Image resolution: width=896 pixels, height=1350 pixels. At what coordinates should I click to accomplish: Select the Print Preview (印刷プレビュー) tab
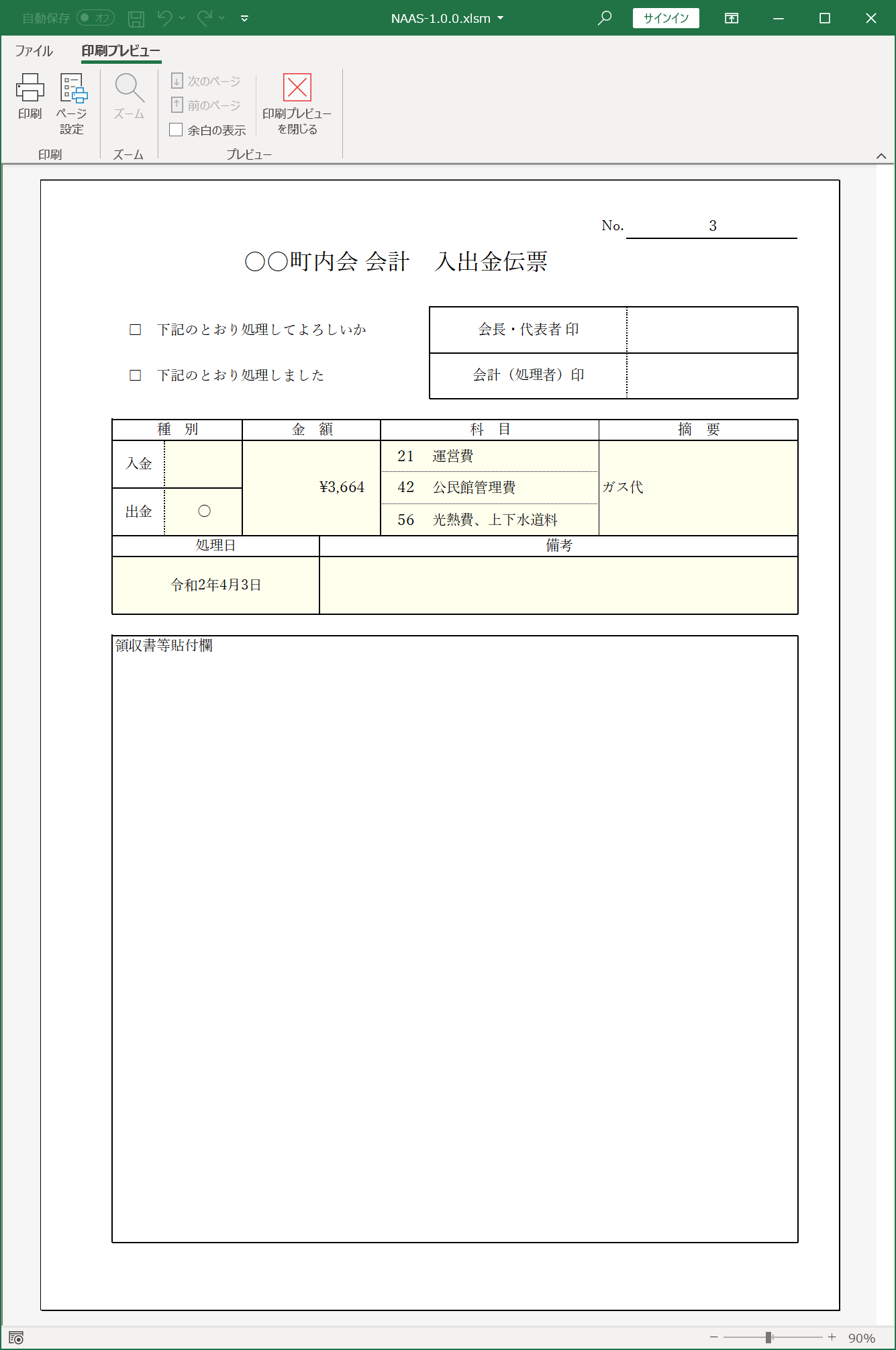(x=121, y=51)
